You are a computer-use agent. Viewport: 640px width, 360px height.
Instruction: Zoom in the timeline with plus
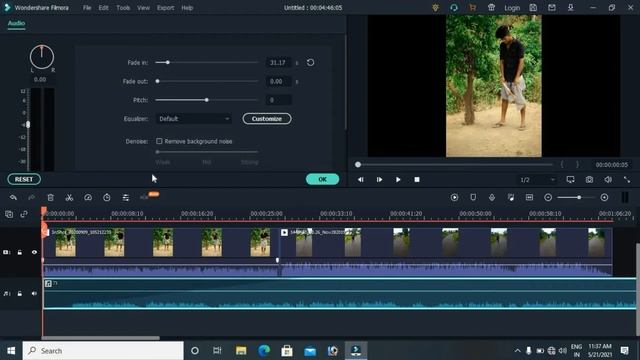point(604,198)
